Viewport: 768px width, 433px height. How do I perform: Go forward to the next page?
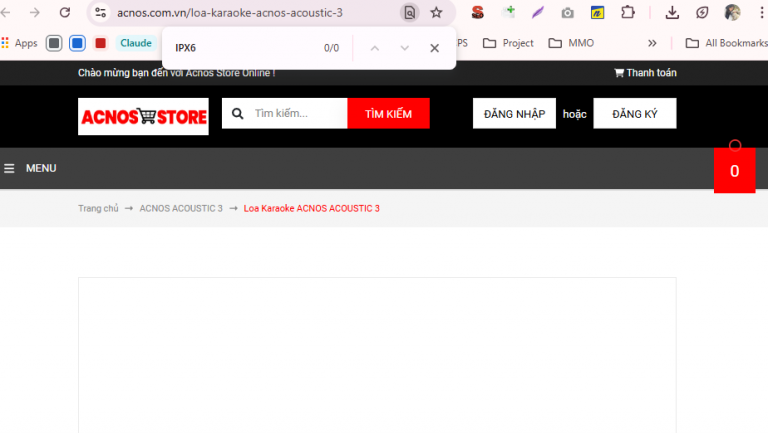(34, 13)
